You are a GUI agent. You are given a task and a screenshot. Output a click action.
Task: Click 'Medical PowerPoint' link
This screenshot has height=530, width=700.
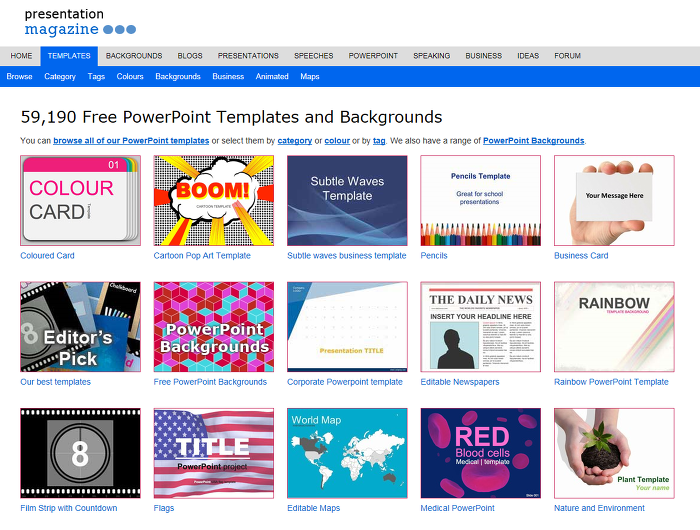tap(458, 508)
